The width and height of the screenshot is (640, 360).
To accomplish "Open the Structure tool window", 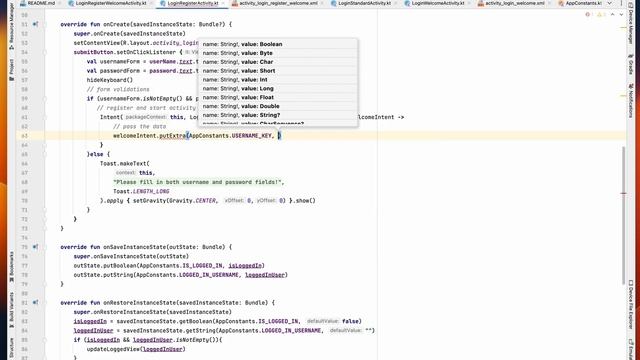I will pyautogui.click(x=11, y=348).
